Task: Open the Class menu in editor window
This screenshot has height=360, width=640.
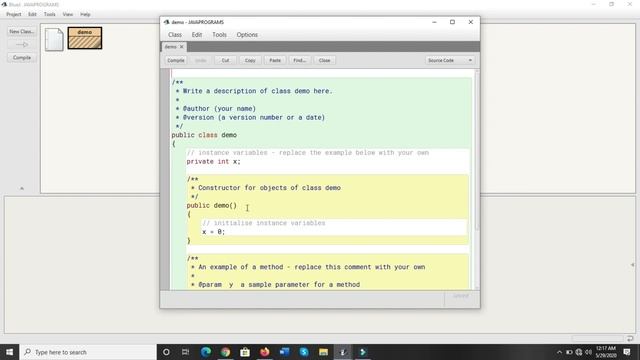Action: coord(175,35)
